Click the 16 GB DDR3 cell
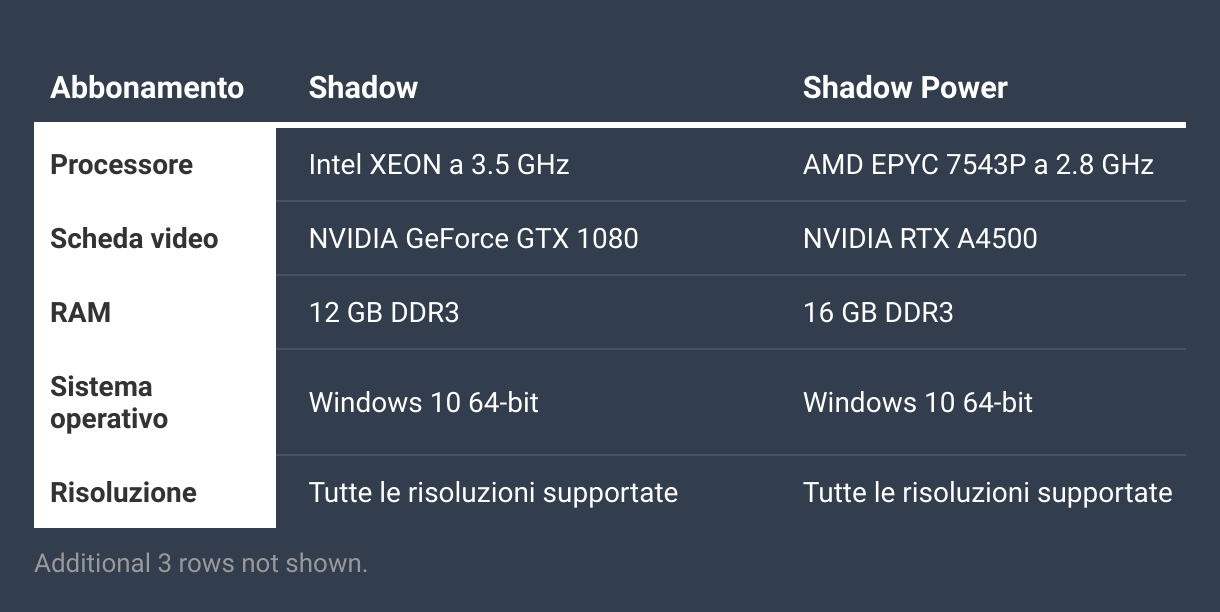The image size is (1220, 612). [878, 312]
